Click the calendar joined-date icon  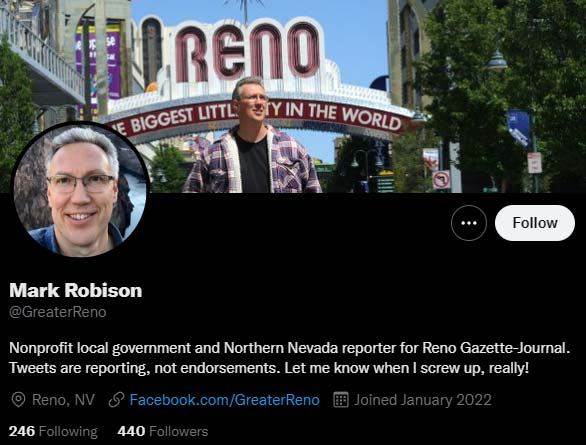click(x=340, y=400)
